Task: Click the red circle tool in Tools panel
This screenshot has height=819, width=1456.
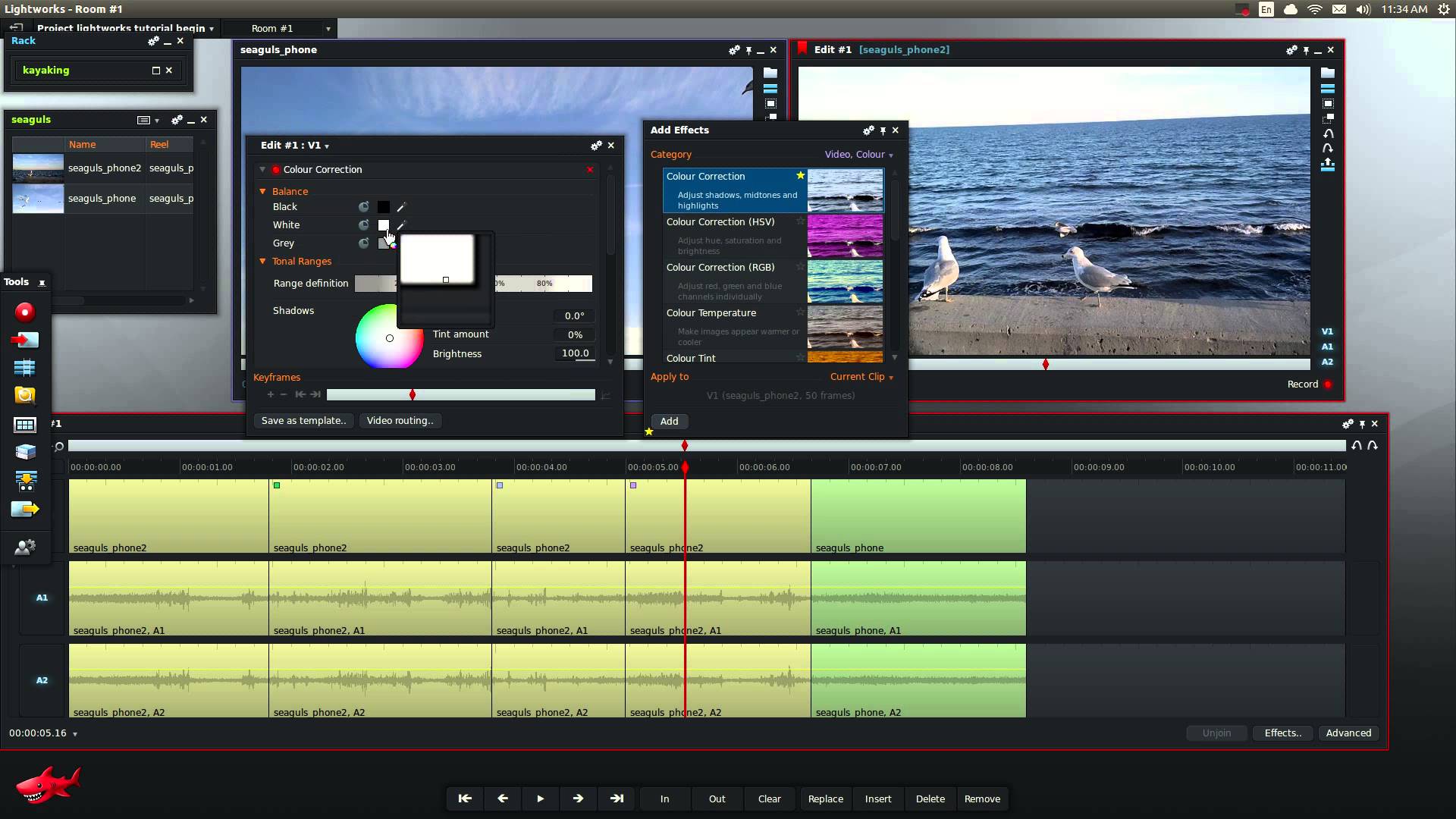Action: pyautogui.click(x=24, y=311)
